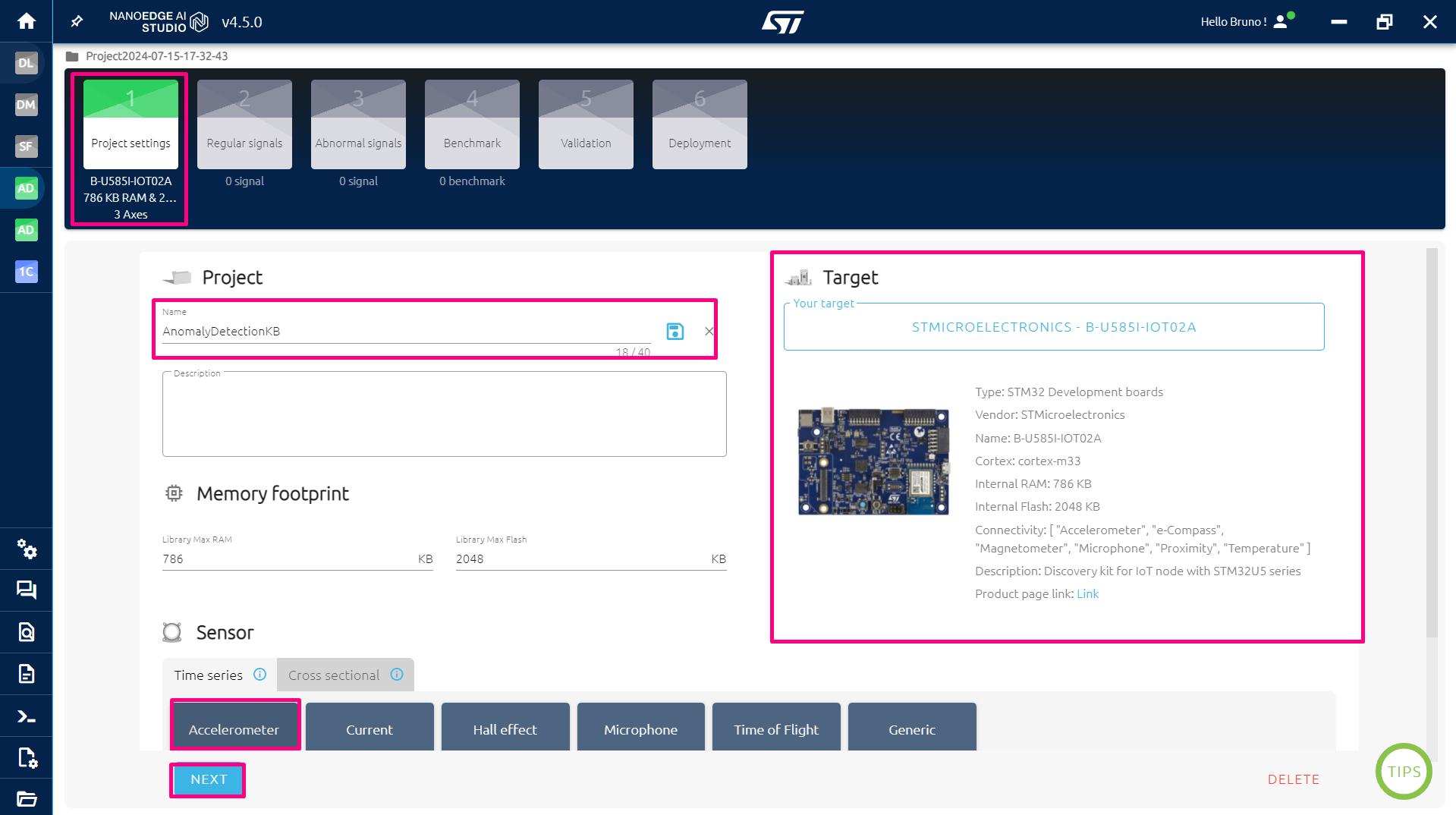The image size is (1456, 815).
Task: Select the 1C project icon in sidebar
Action: tap(26, 272)
